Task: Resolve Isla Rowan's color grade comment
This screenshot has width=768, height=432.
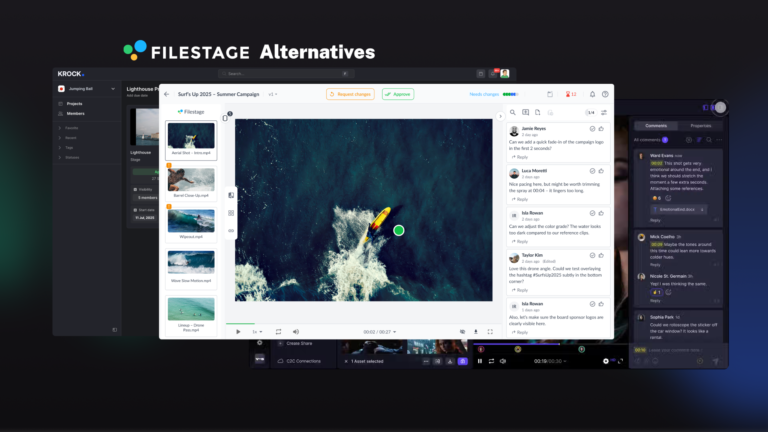Action: (x=592, y=213)
